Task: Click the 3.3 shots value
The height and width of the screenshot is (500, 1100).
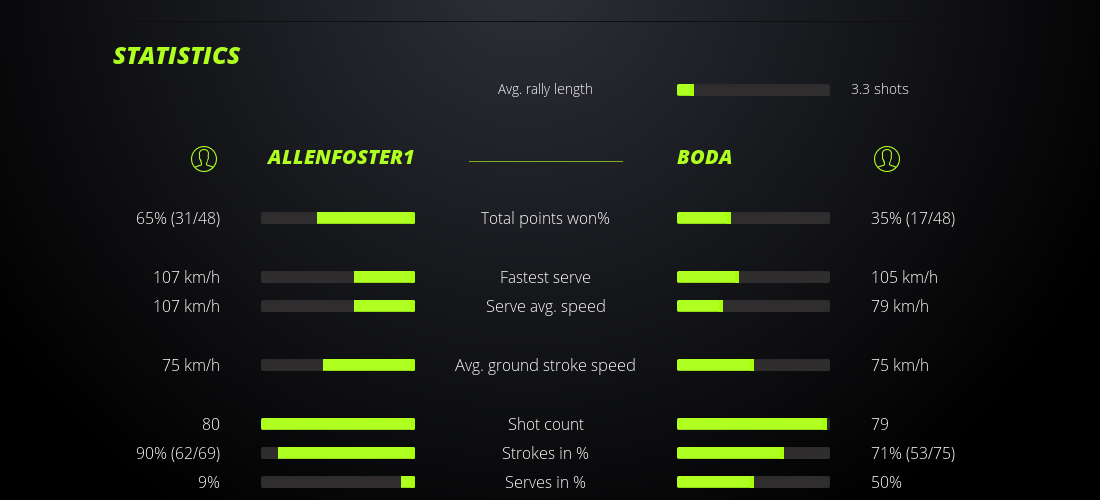Action: 880,89
